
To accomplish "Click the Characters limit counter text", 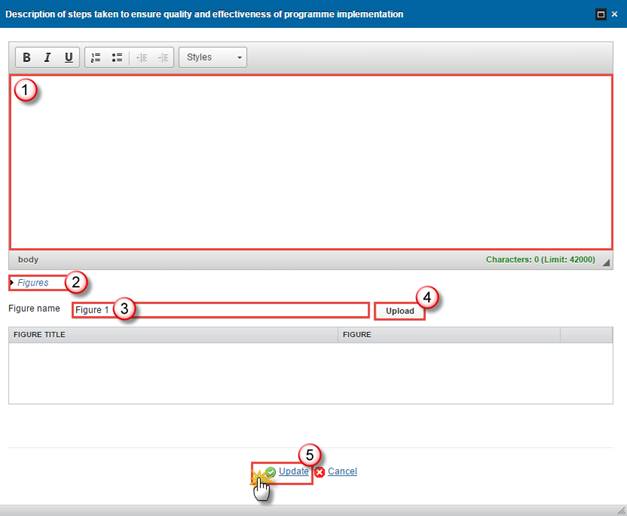I will [540, 260].
